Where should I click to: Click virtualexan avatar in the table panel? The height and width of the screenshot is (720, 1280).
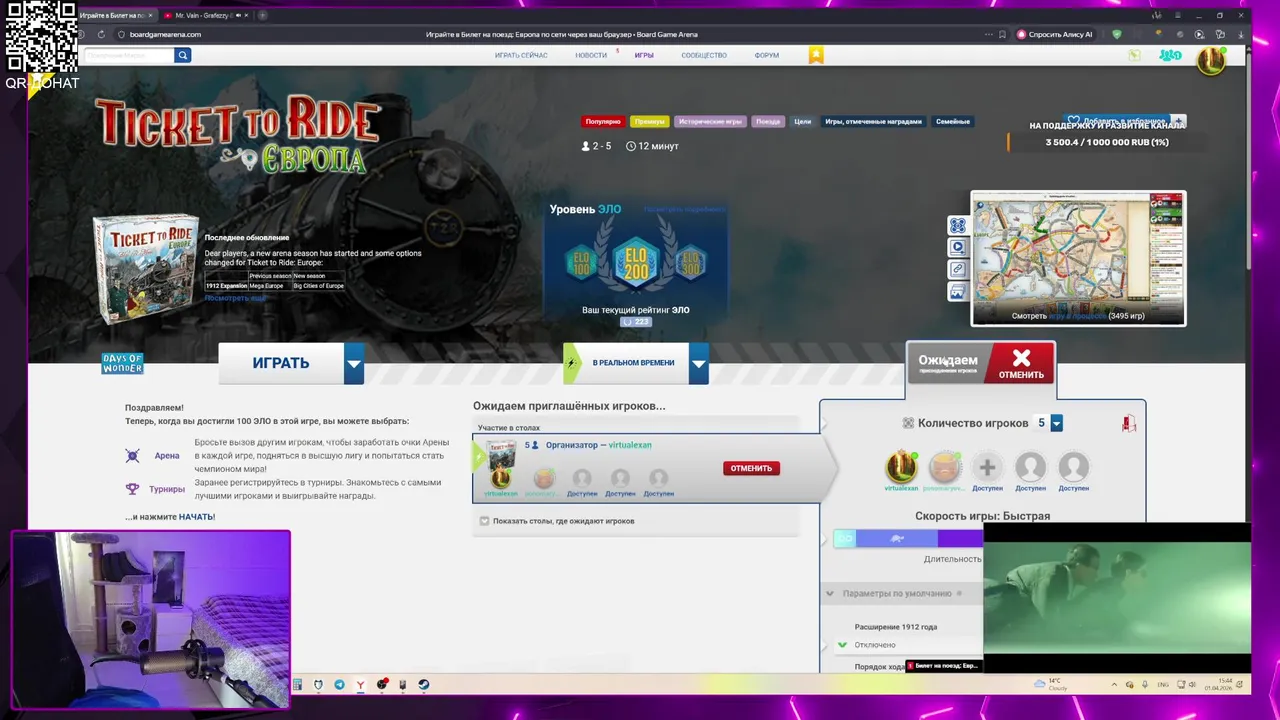click(901, 467)
